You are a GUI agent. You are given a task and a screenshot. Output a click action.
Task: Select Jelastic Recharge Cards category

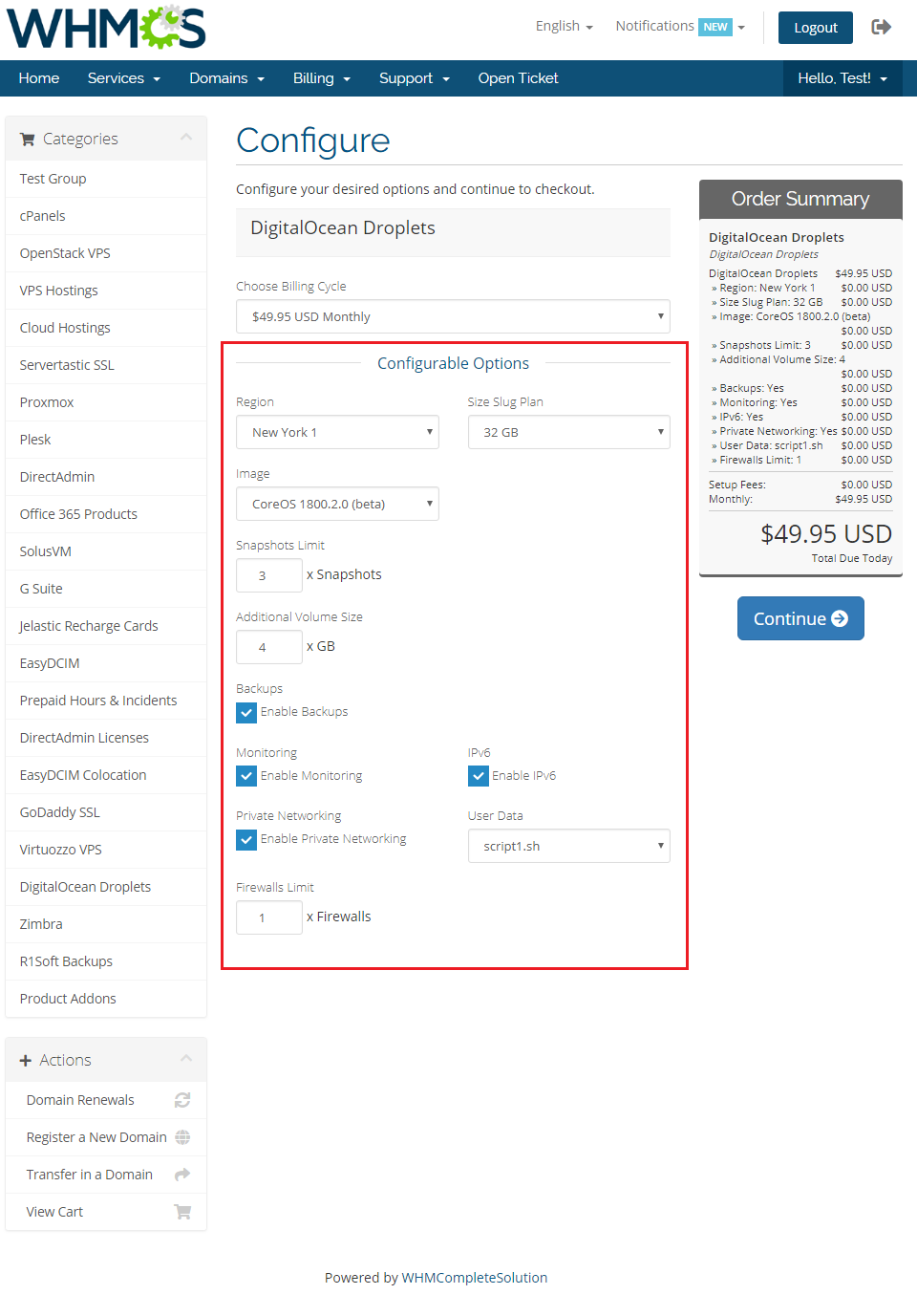coord(106,626)
